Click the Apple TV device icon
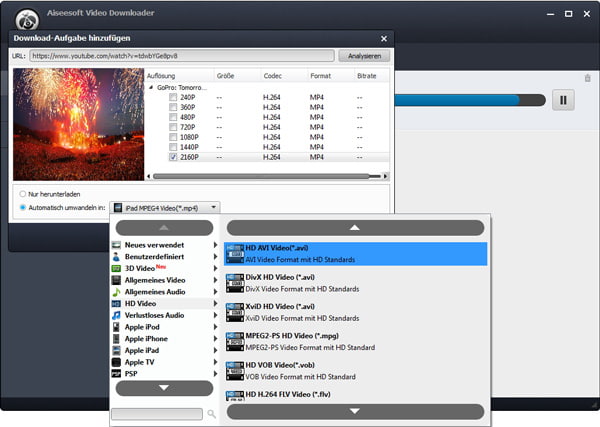Viewport: 600px width, 427px height. click(x=116, y=362)
